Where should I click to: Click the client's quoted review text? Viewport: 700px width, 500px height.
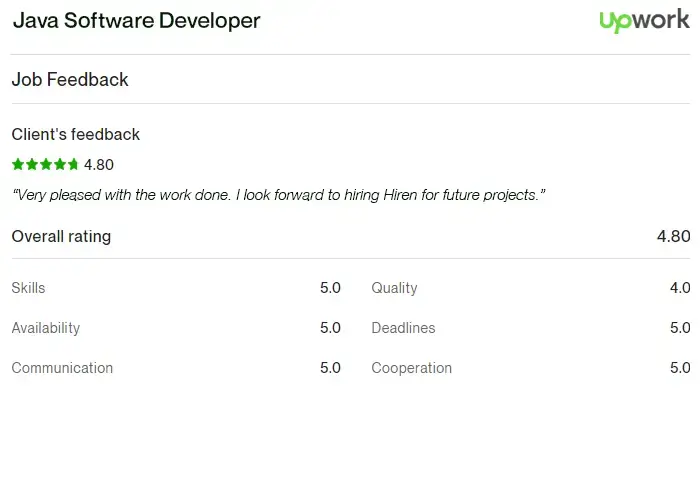[x=279, y=195]
